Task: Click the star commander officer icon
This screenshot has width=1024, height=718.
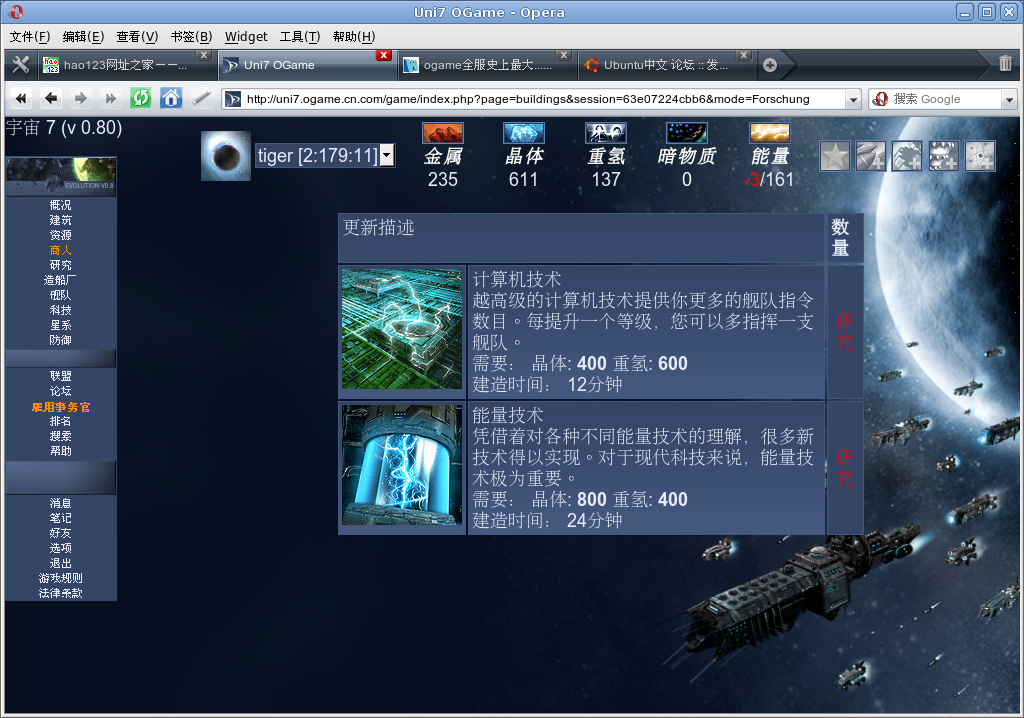Action: 835,156
